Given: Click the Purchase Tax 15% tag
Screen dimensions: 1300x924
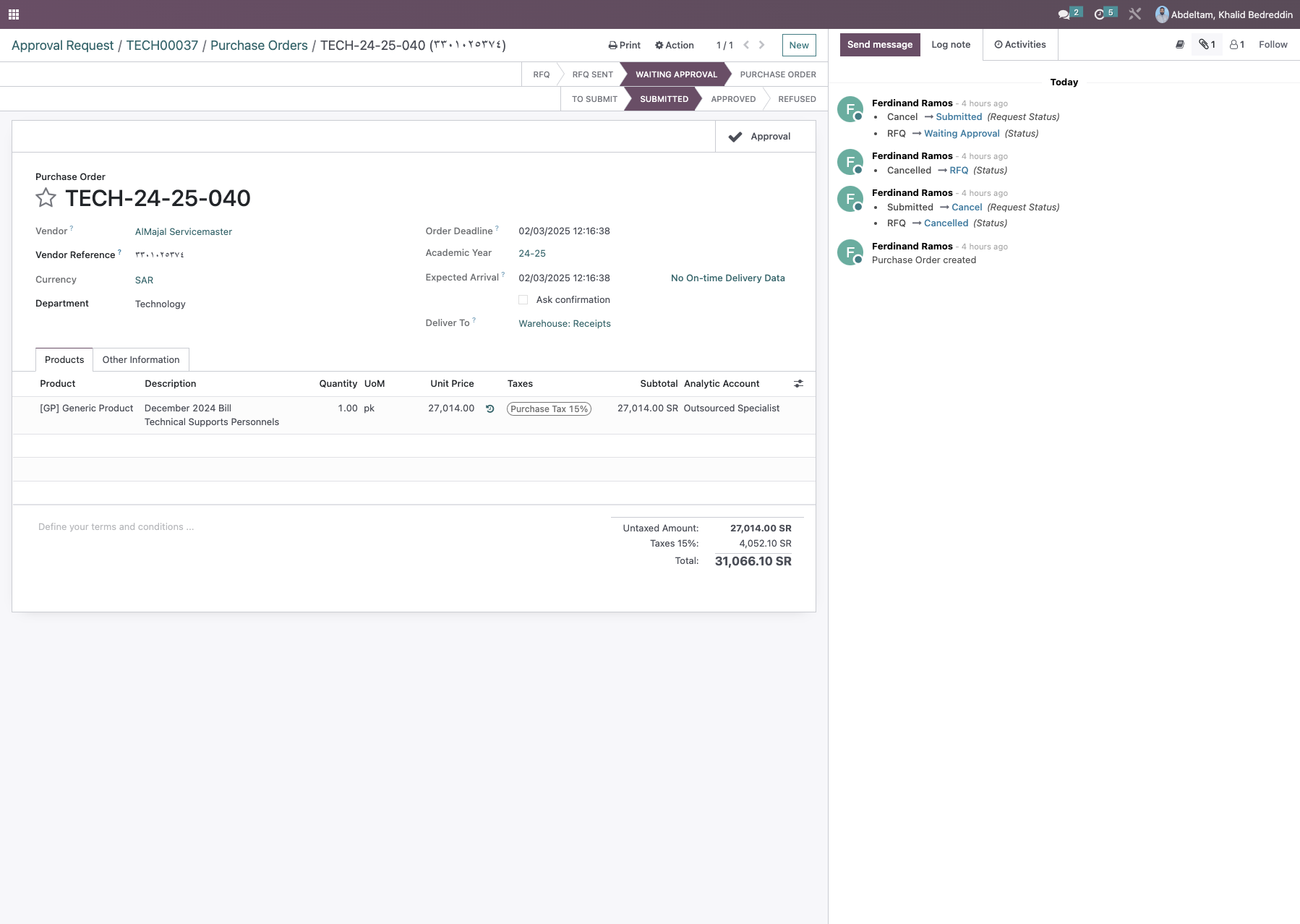Looking at the screenshot, I should [549, 409].
